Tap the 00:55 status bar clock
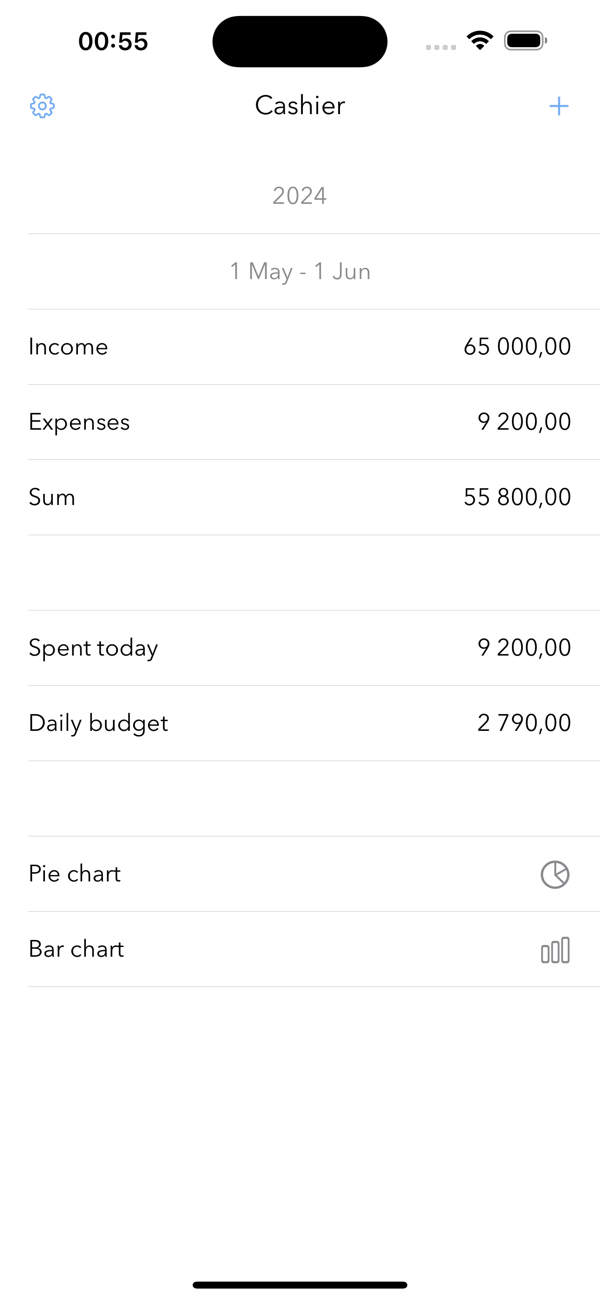 click(x=113, y=41)
